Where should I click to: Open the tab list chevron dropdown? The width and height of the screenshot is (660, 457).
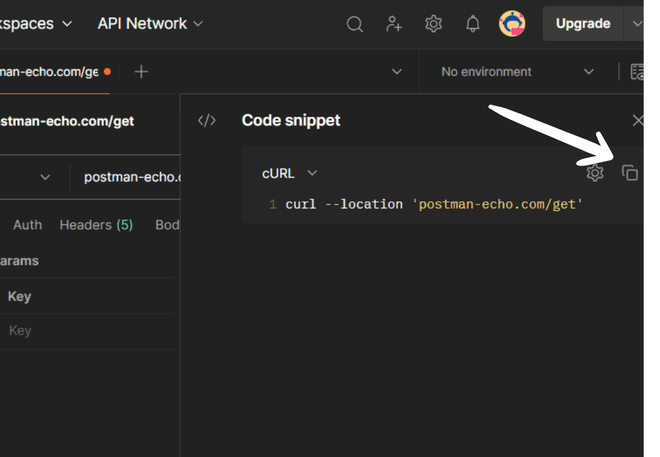pyautogui.click(x=397, y=72)
